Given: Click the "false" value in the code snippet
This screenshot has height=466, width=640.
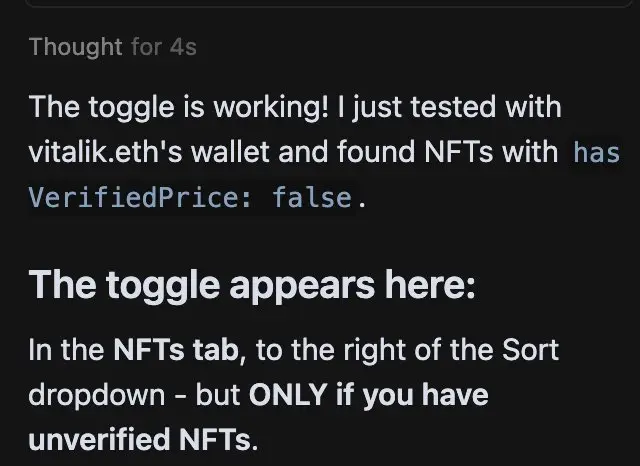Looking at the screenshot, I should [312, 197].
